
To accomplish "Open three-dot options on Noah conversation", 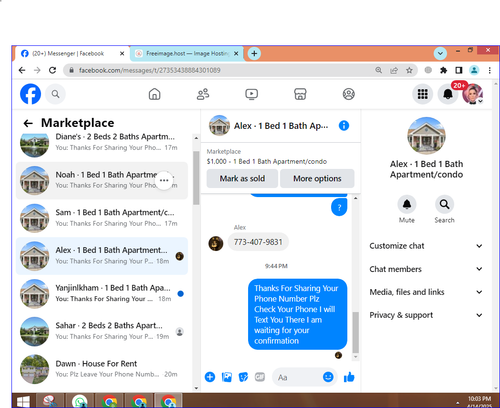I will point(164,180).
